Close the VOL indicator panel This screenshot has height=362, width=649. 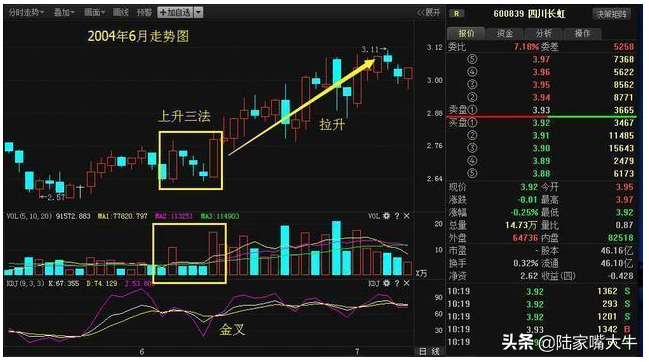[406, 216]
